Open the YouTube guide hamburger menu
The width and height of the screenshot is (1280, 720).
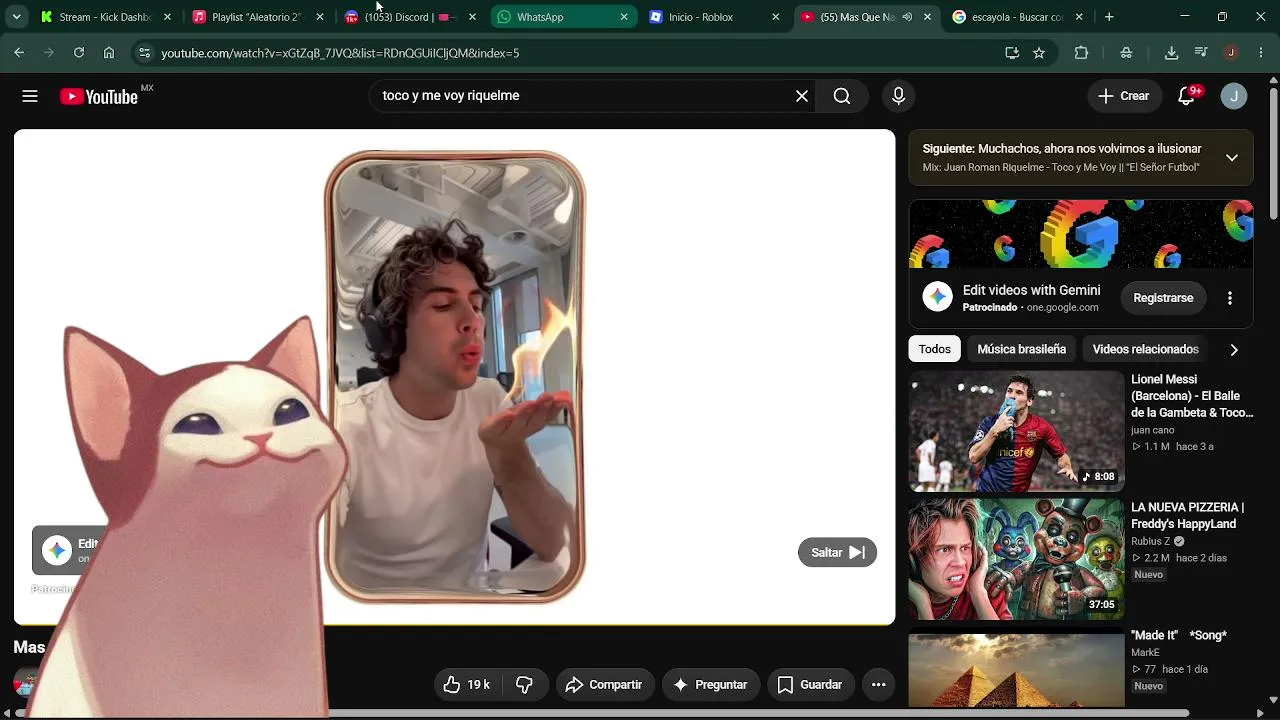pyautogui.click(x=30, y=96)
